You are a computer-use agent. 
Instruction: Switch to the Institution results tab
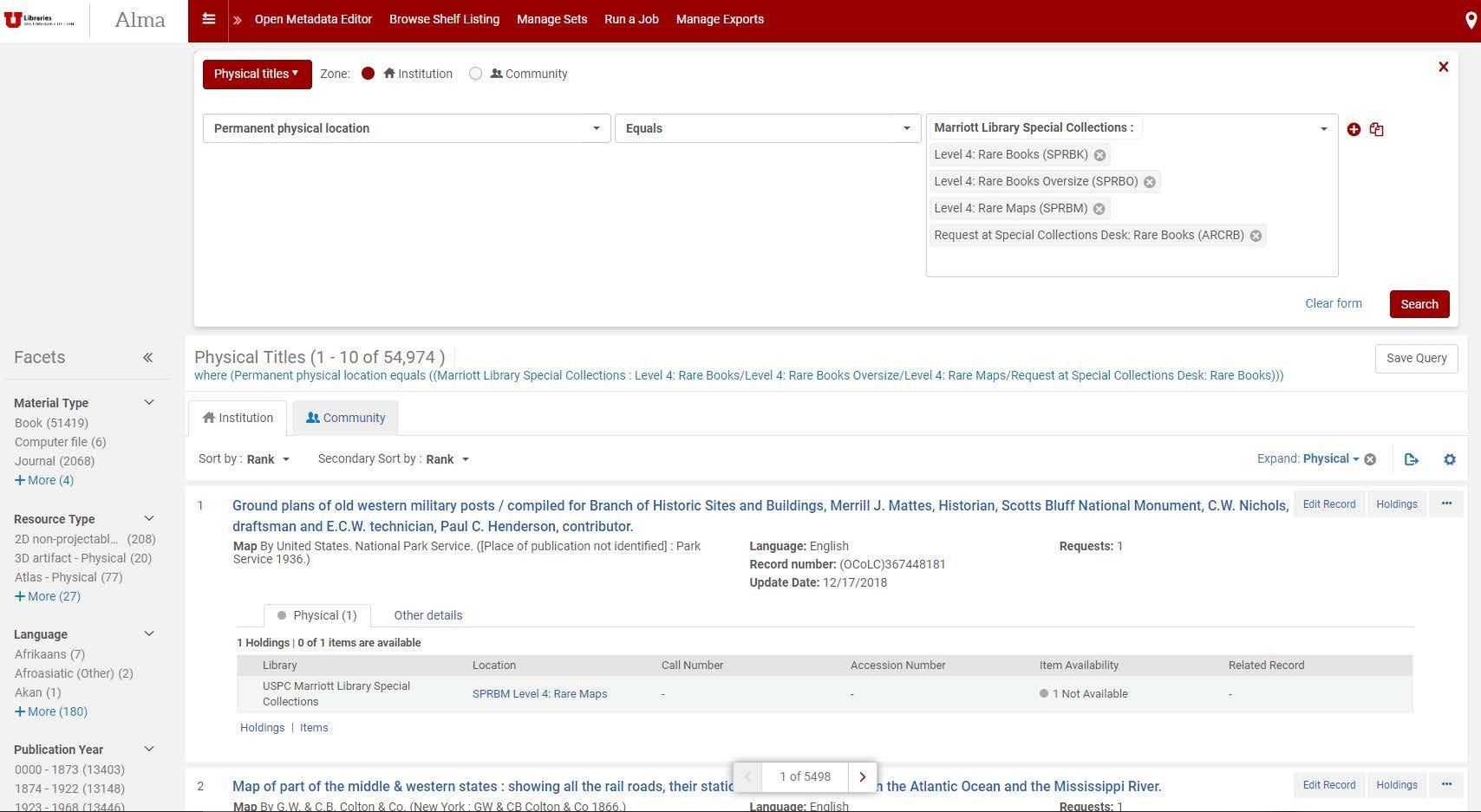point(238,418)
